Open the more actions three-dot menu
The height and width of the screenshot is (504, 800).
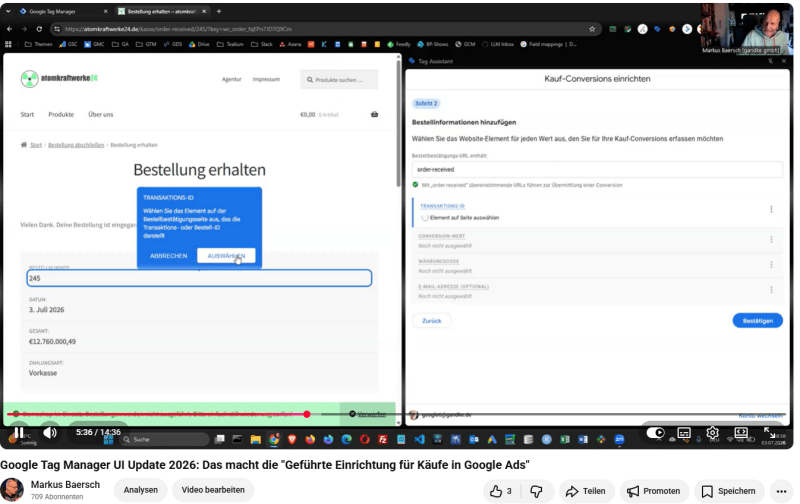pos(781,491)
